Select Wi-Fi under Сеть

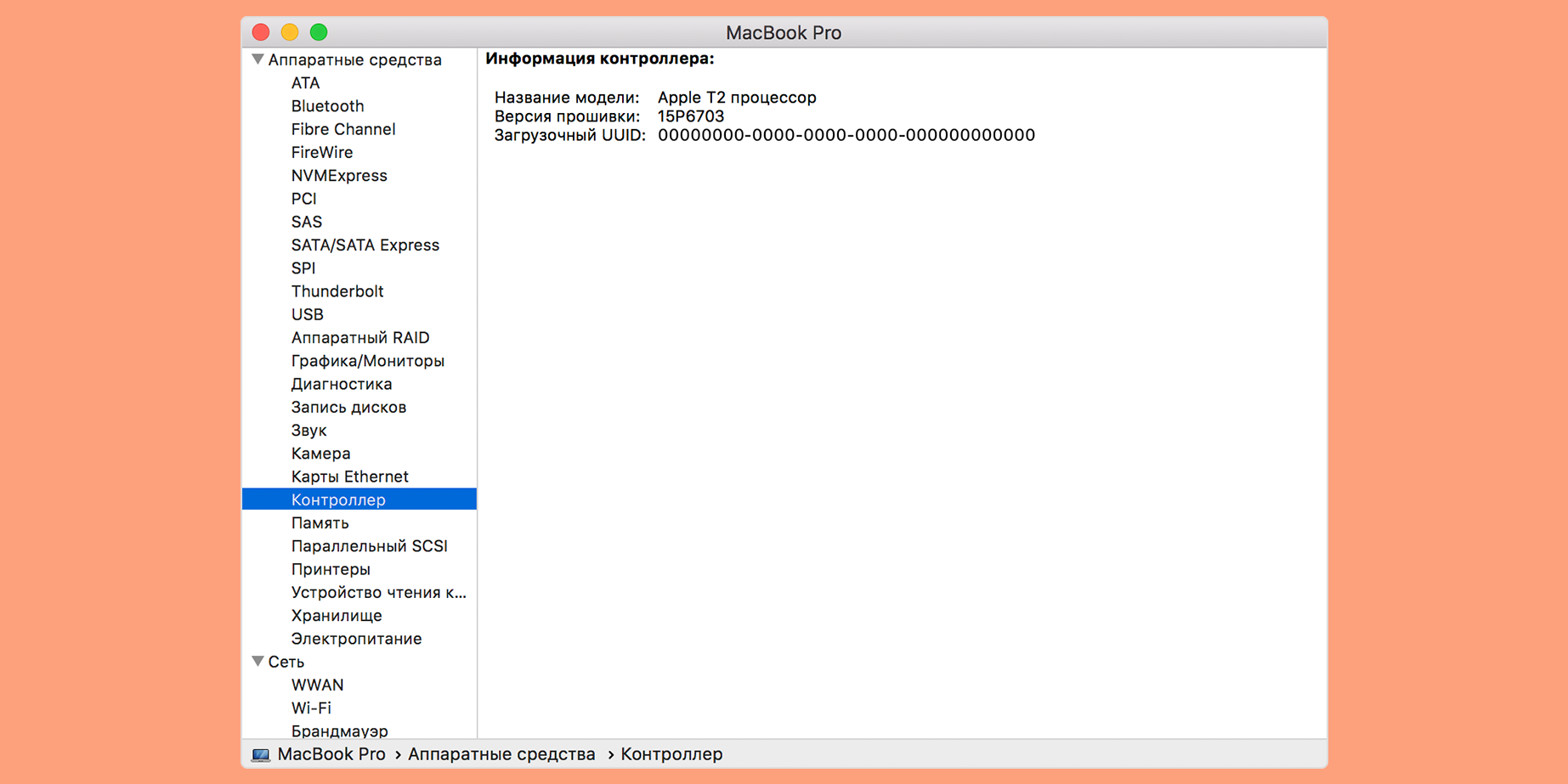(x=311, y=708)
